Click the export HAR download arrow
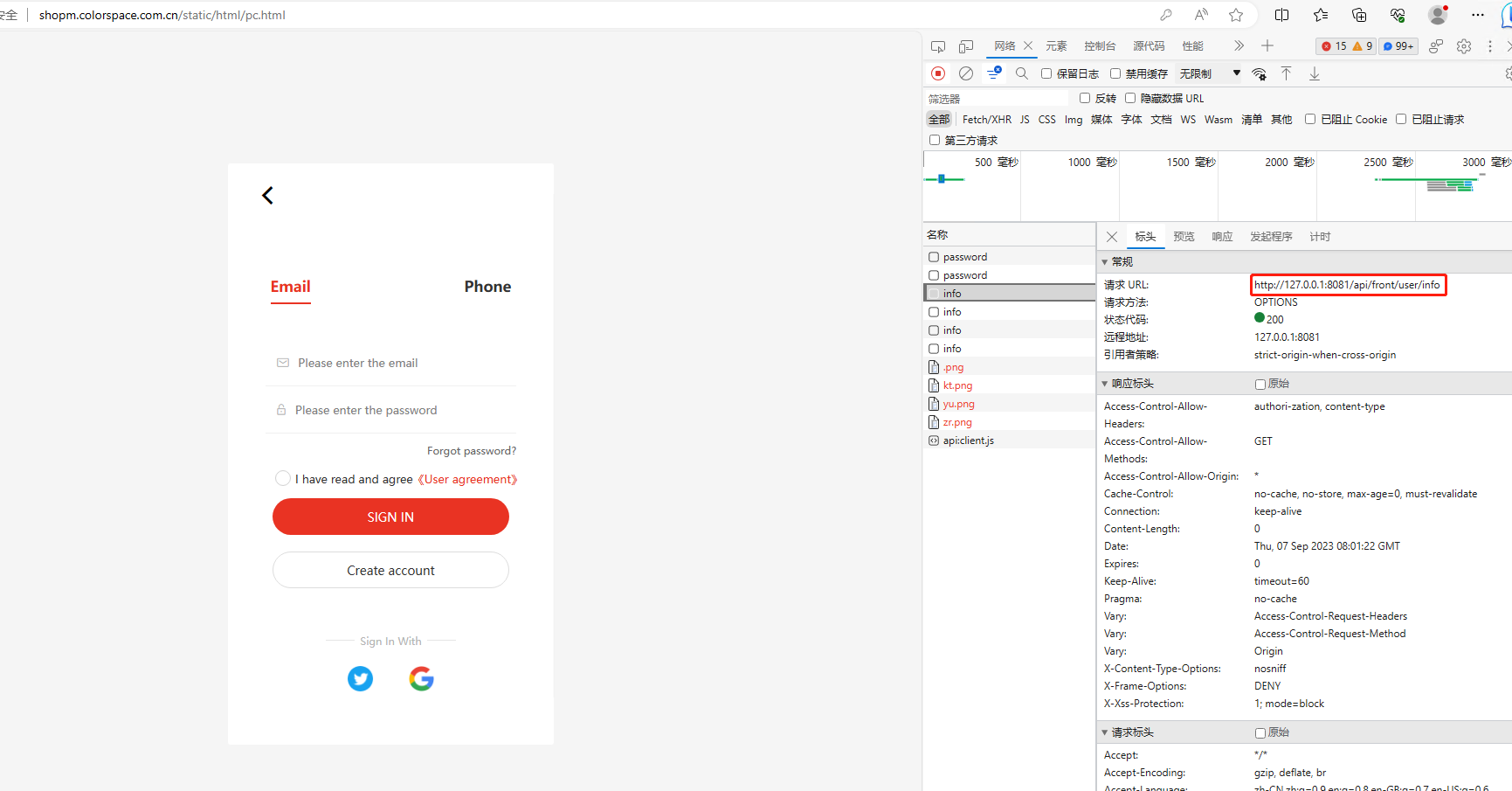The image size is (1512, 791). (x=1315, y=73)
